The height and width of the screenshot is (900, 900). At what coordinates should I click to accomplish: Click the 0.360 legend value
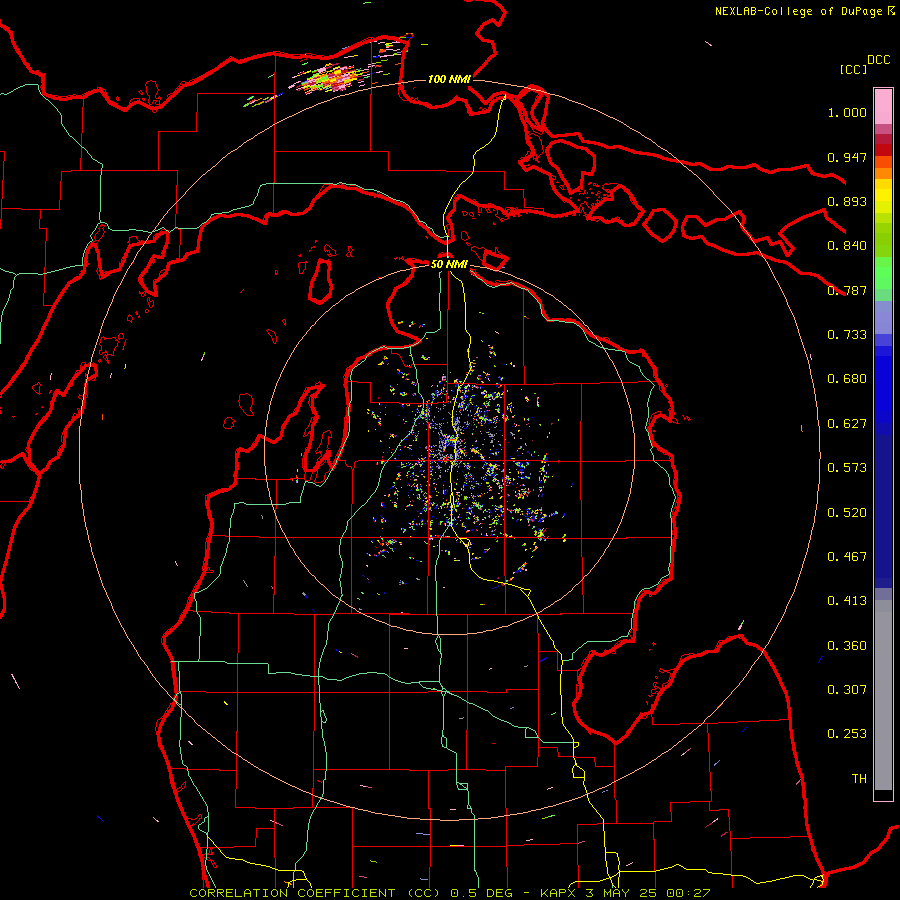point(847,646)
